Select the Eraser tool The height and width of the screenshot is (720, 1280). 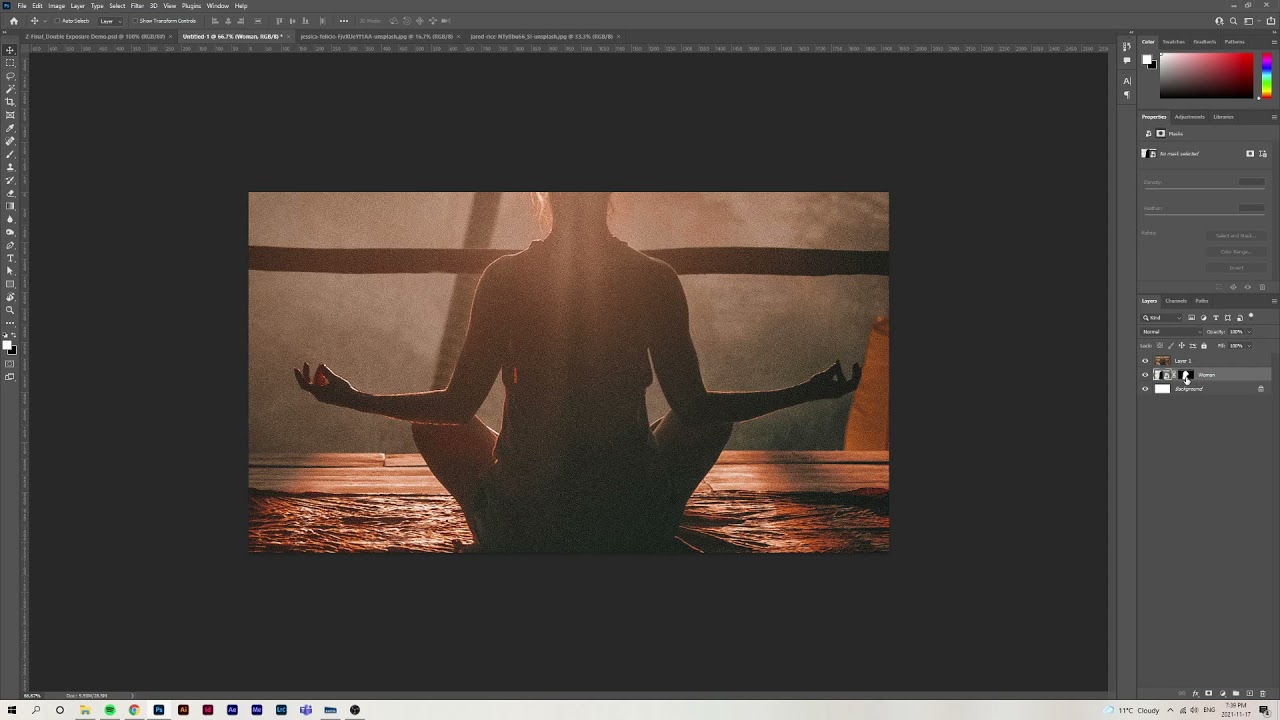pos(10,193)
